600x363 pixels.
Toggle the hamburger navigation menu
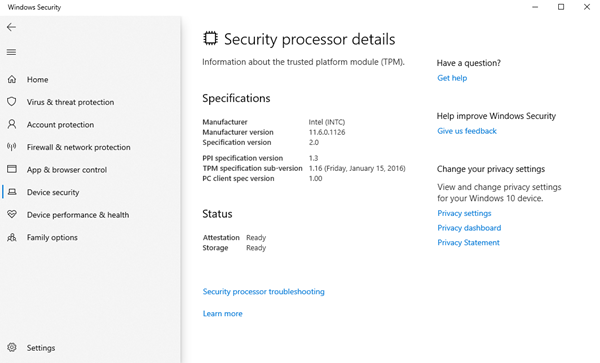[11, 52]
